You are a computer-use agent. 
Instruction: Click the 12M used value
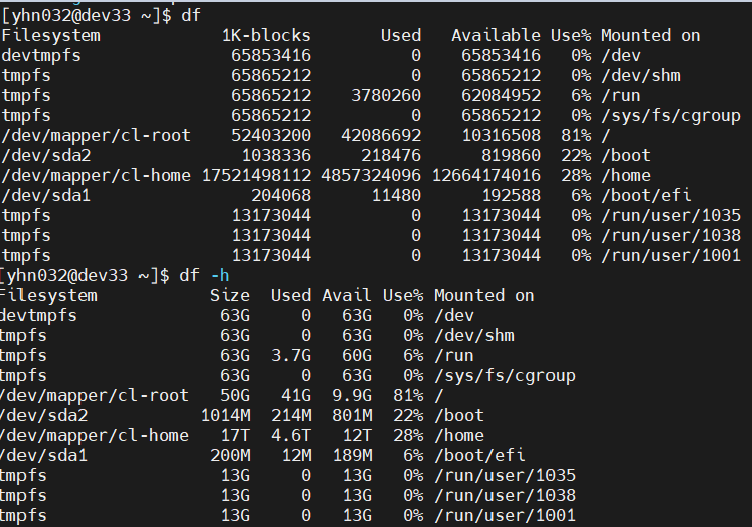click(x=296, y=456)
